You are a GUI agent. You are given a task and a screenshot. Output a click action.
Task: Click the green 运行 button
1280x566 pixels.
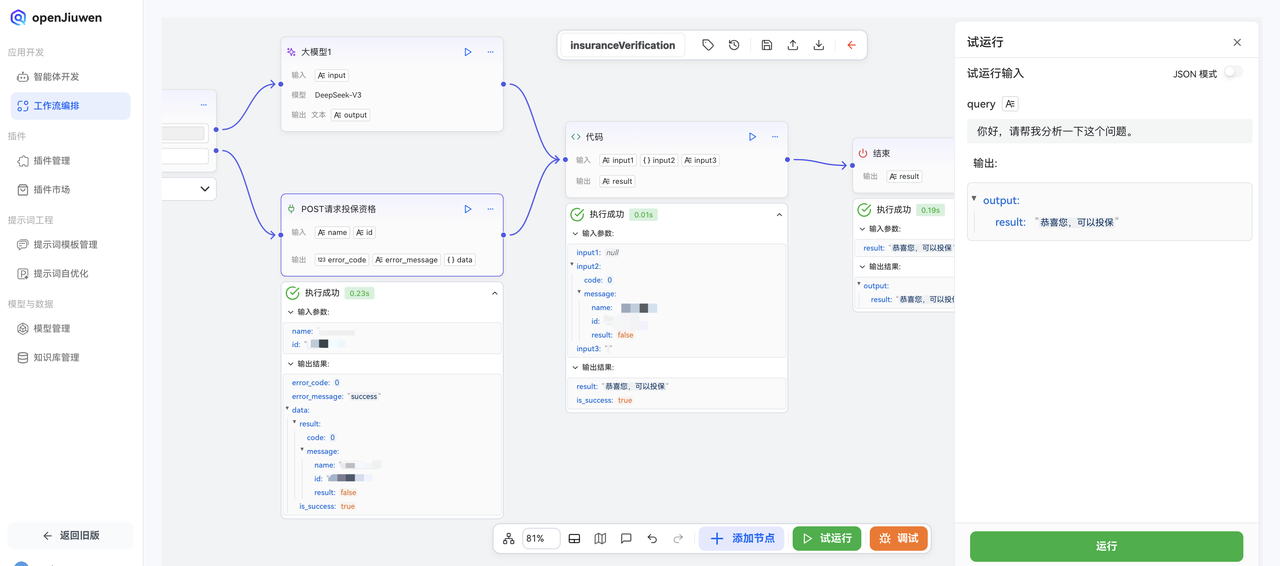point(1106,546)
